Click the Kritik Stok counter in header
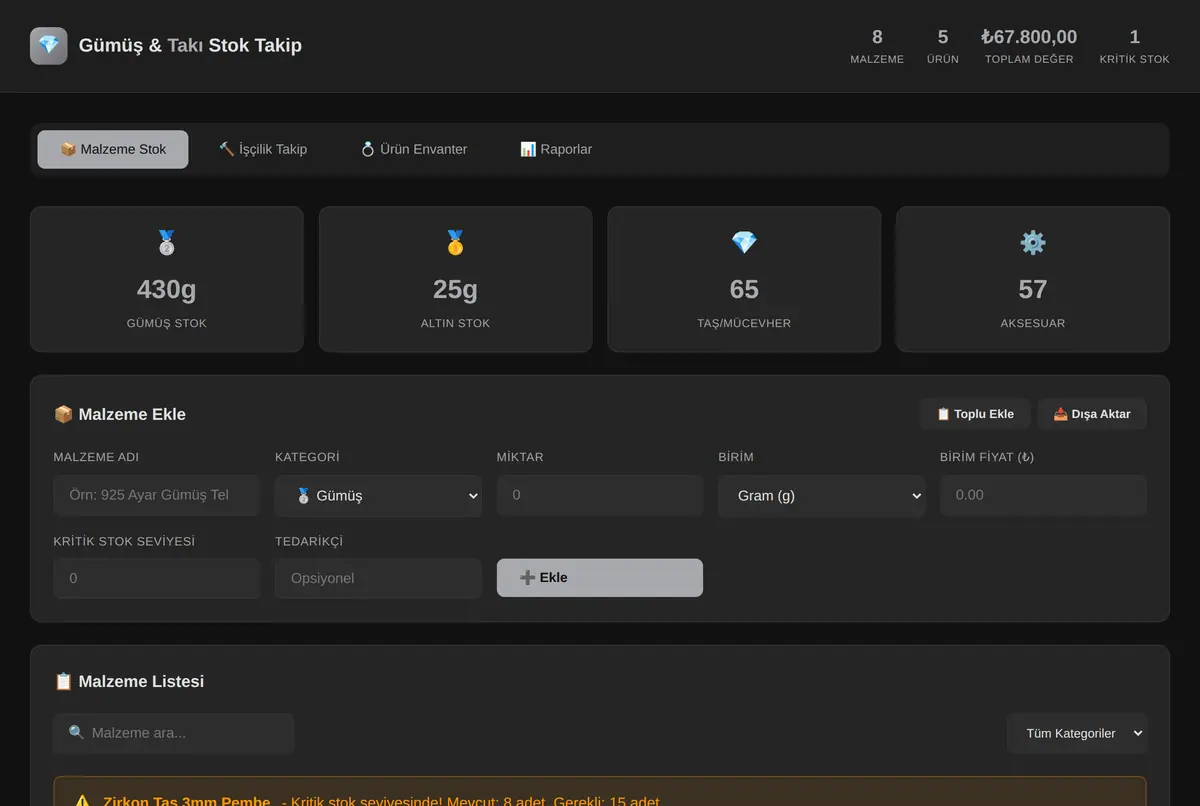The height and width of the screenshot is (806, 1200). [1134, 47]
